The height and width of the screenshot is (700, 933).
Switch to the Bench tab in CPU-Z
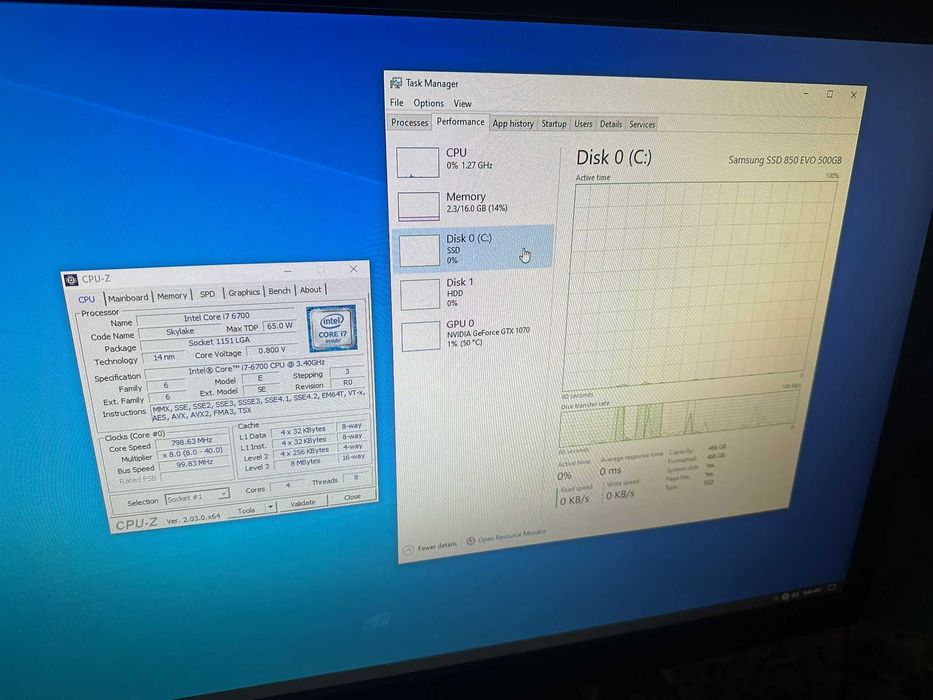(279, 290)
